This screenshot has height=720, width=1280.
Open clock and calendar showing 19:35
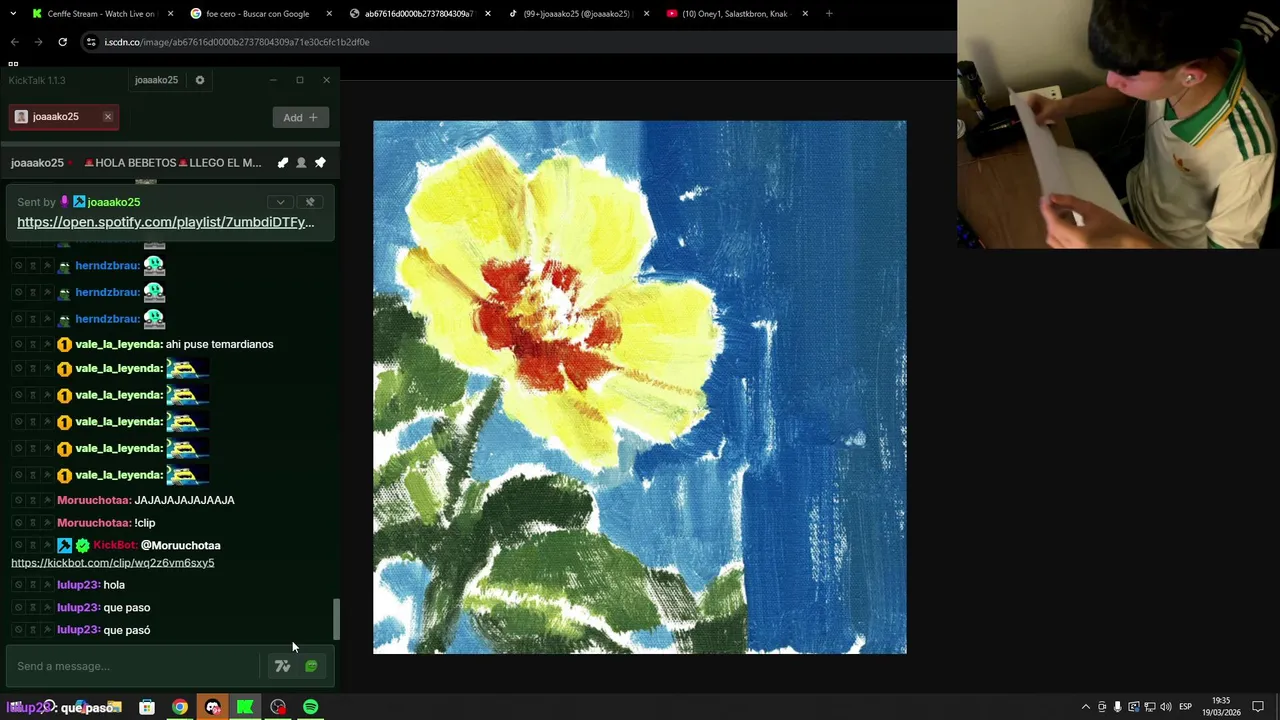(1221, 706)
